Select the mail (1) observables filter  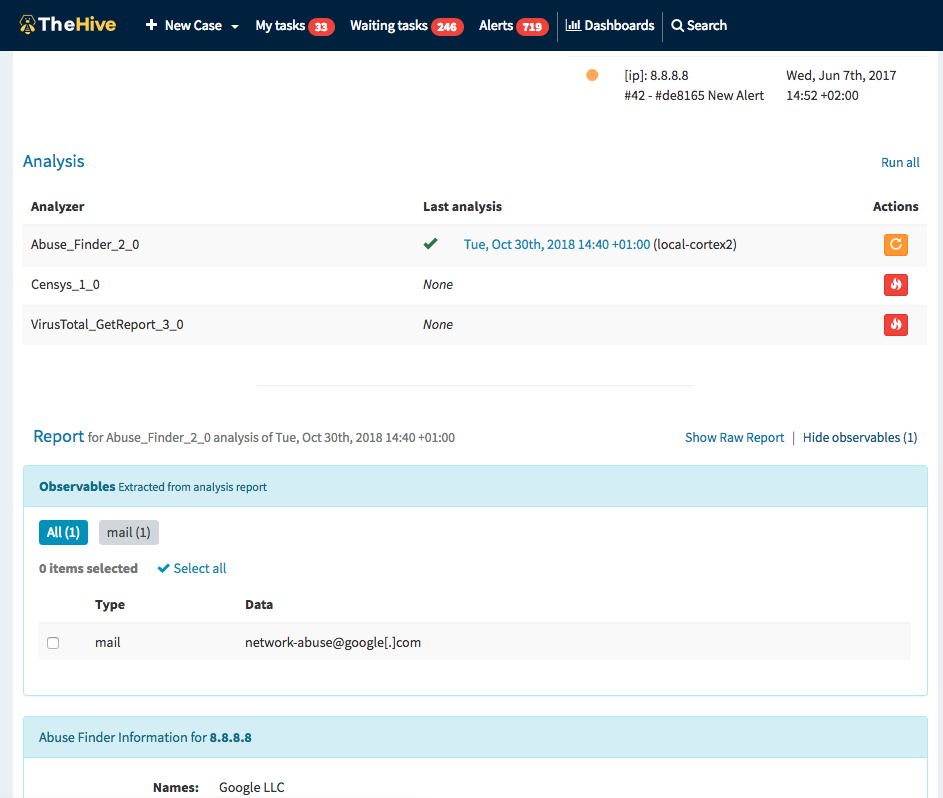pyautogui.click(x=129, y=532)
